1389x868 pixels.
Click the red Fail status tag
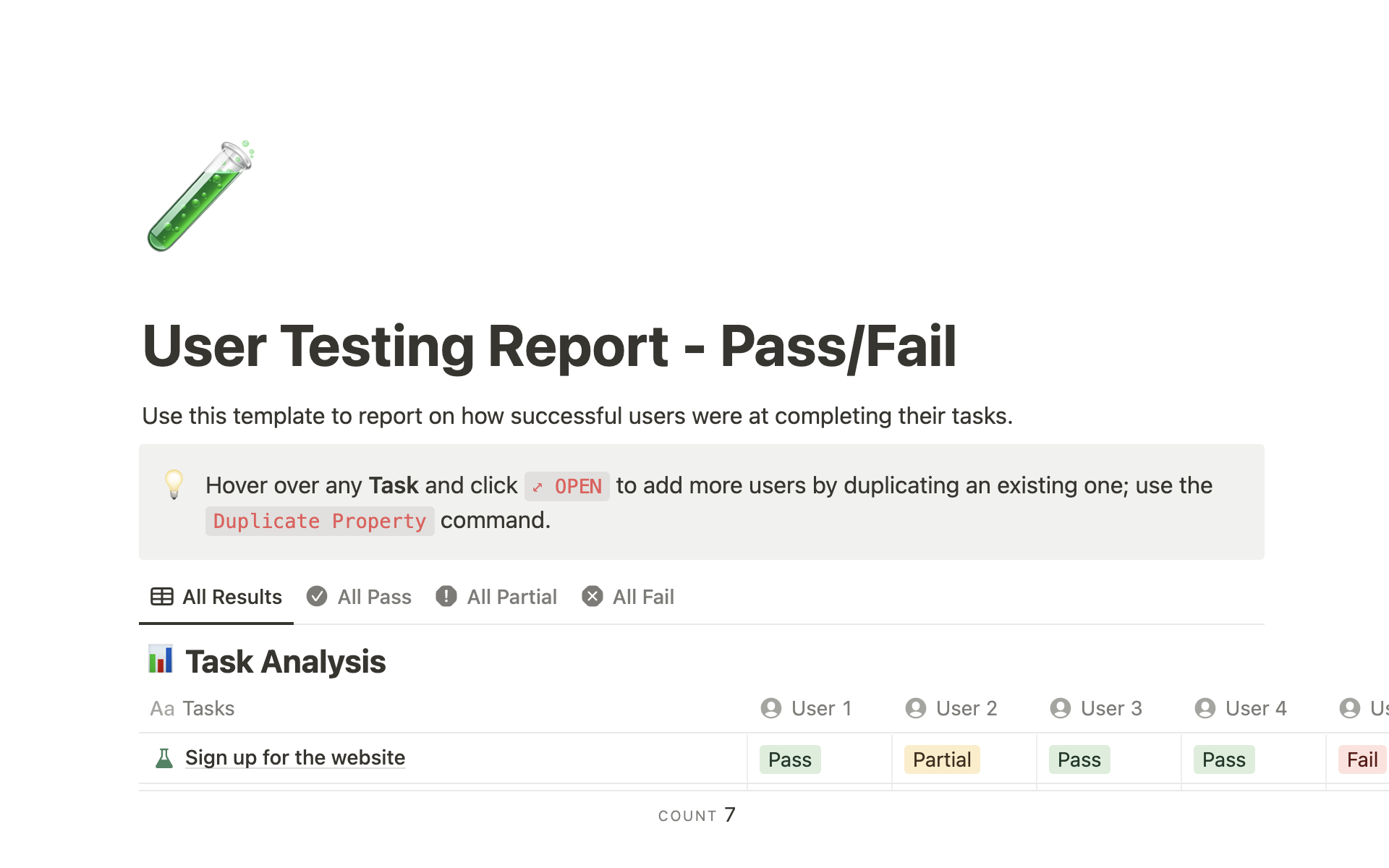tap(1362, 759)
